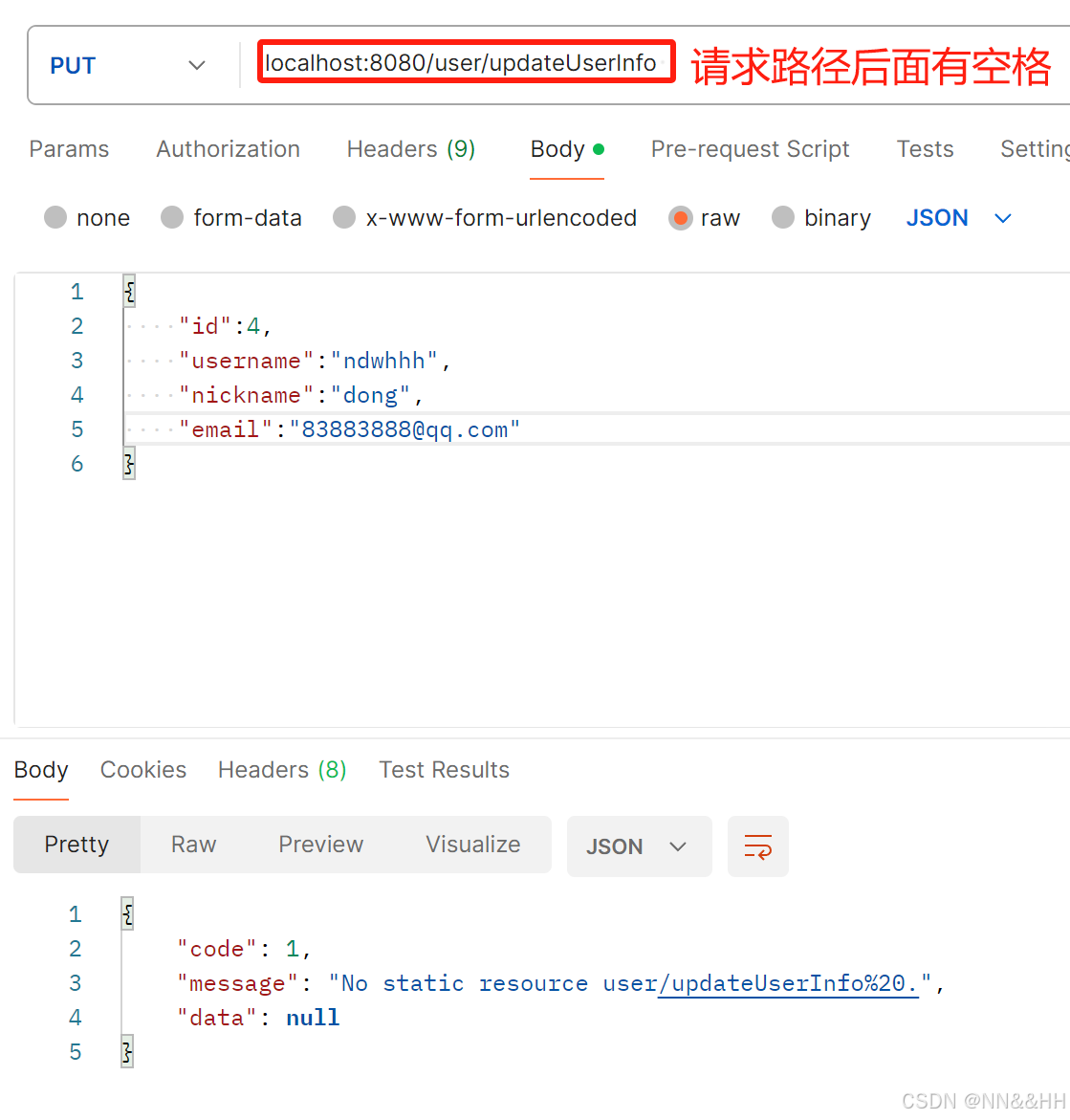Image resolution: width=1070 pixels, height=1120 pixels.
Task: Click the closing brace on request line 6
Action: tap(129, 464)
